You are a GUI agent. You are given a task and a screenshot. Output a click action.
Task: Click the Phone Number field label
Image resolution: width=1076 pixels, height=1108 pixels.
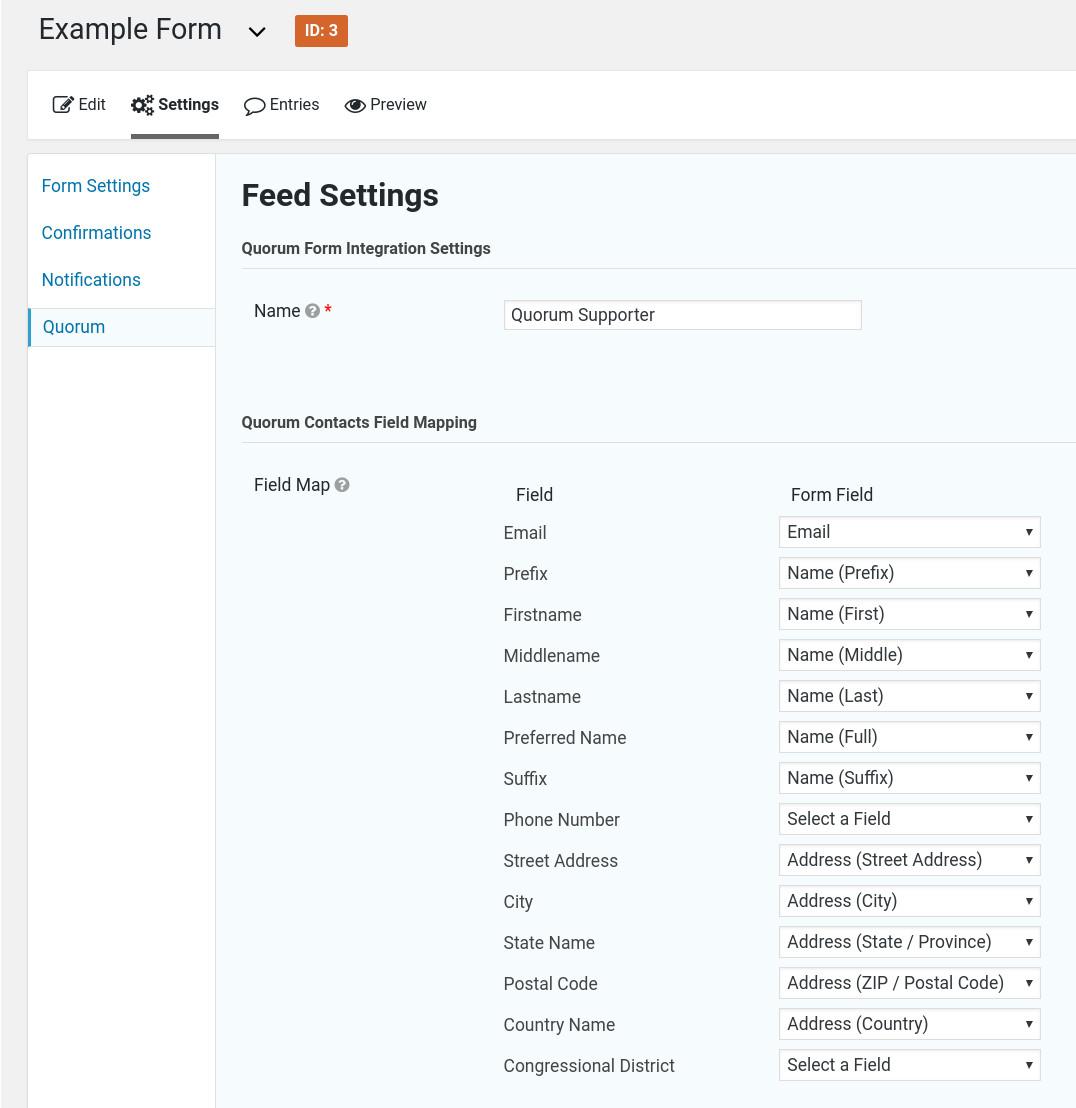(562, 820)
